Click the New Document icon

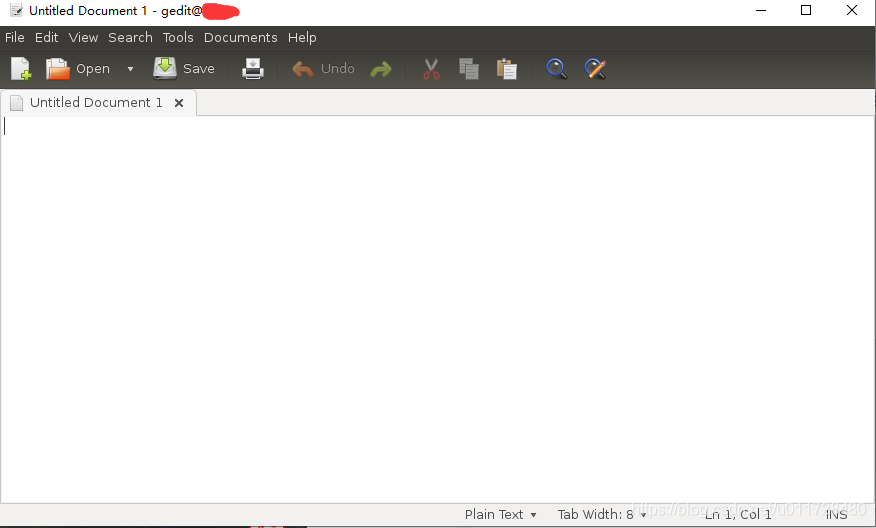20,69
